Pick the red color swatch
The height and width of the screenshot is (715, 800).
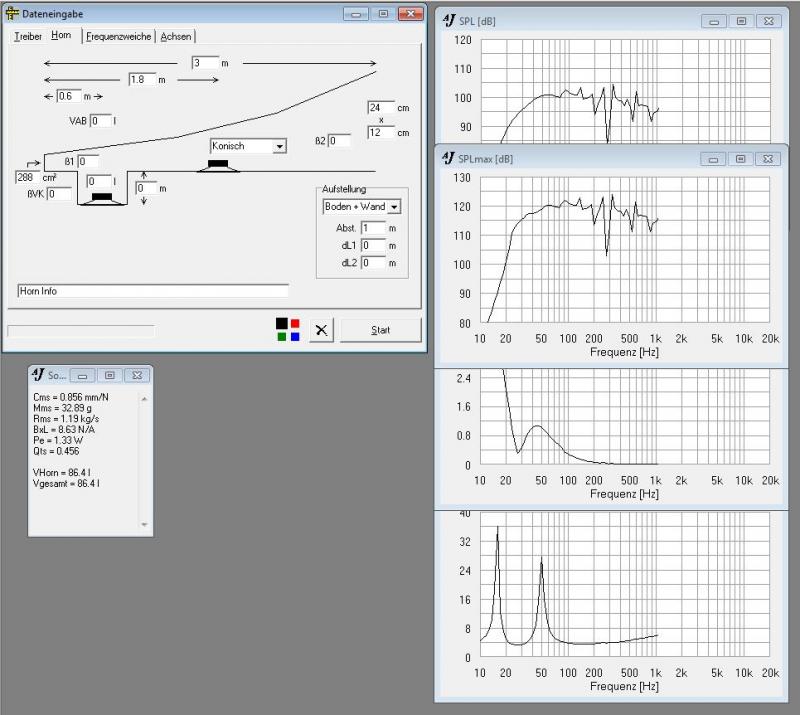(295, 324)
